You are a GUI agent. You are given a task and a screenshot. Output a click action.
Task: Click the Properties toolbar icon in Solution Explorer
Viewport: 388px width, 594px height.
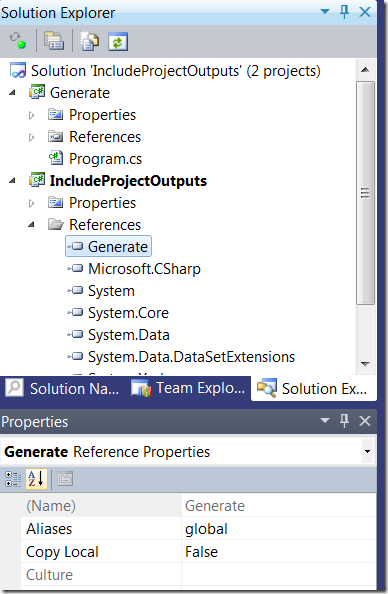tap(54, 41)
